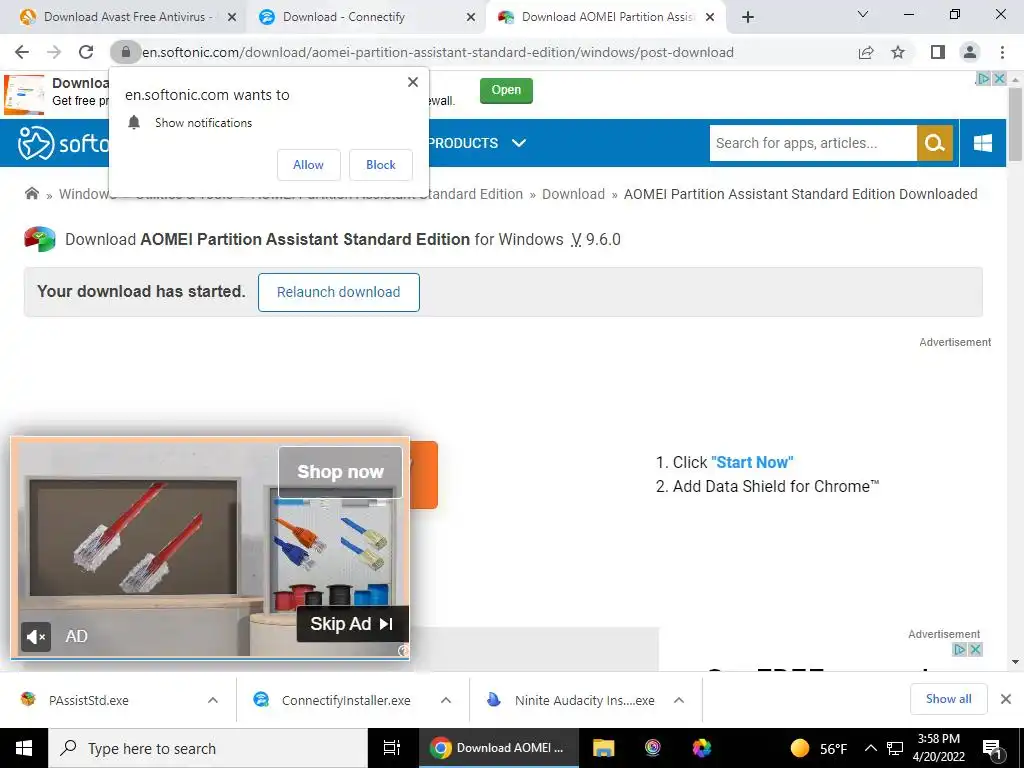
Task: Expand options for Ninite Audacity download
Action: click(x=679, y=700)
